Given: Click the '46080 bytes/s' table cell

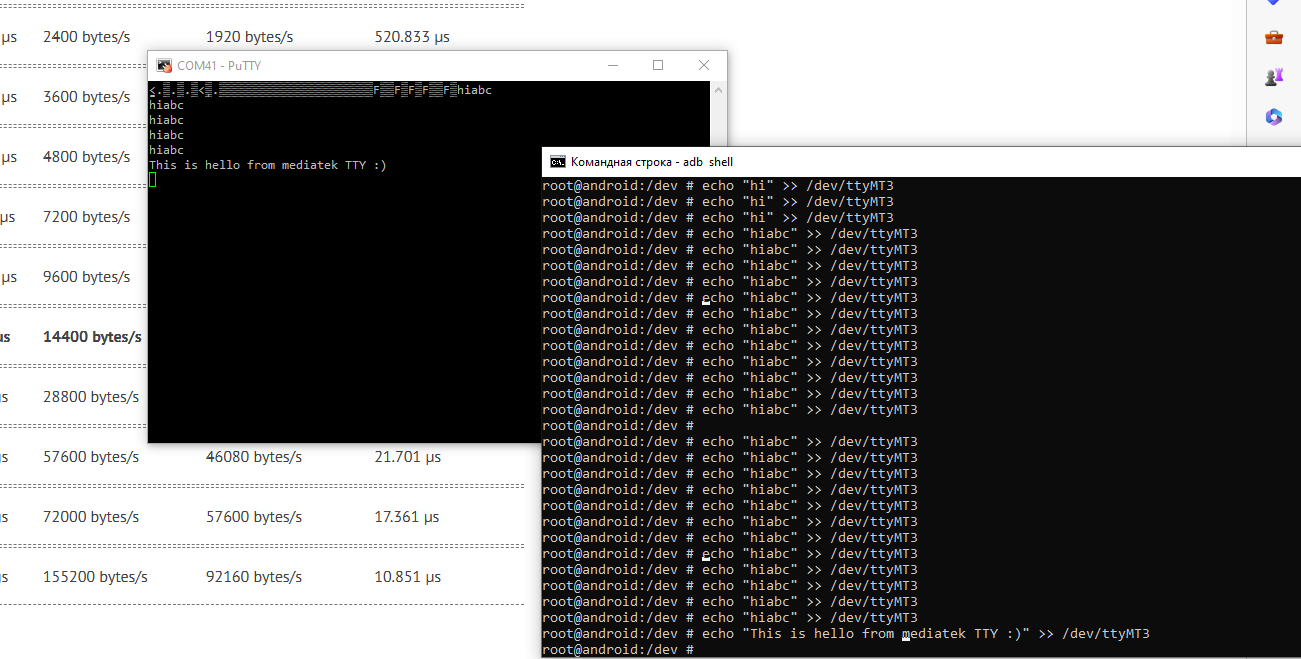Looking at the screenshot, I should pos(254,457).
